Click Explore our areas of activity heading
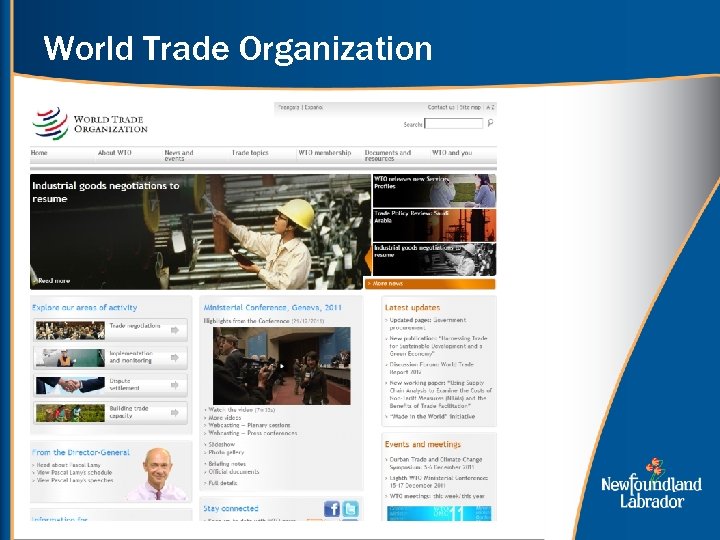Screen dimensions: 720x540 click(x=84, y=308)
